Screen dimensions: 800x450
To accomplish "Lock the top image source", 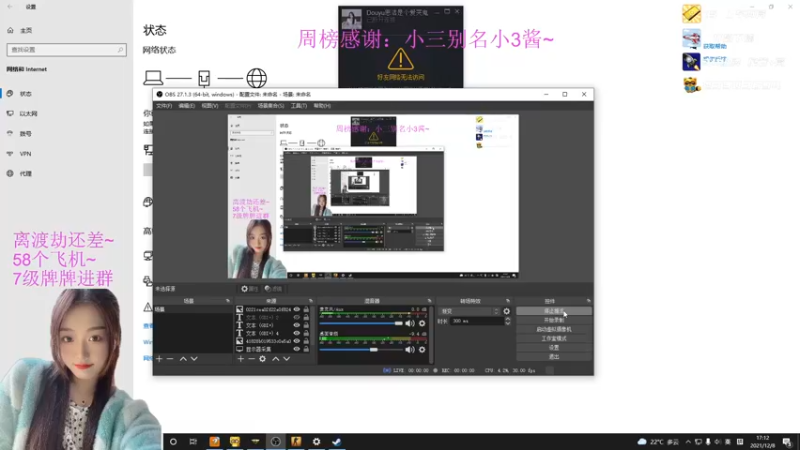I will (306, 309).
